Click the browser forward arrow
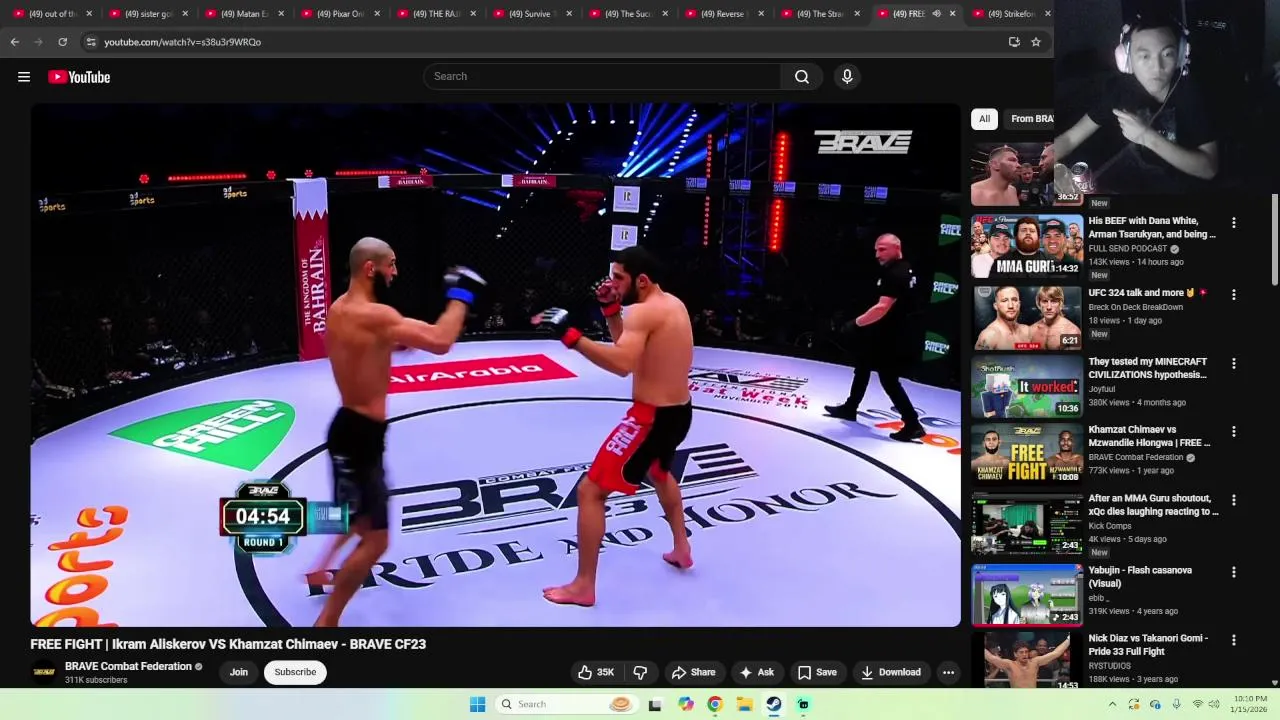The height and width of the screenshot is (720, 1280). point(38,42)
